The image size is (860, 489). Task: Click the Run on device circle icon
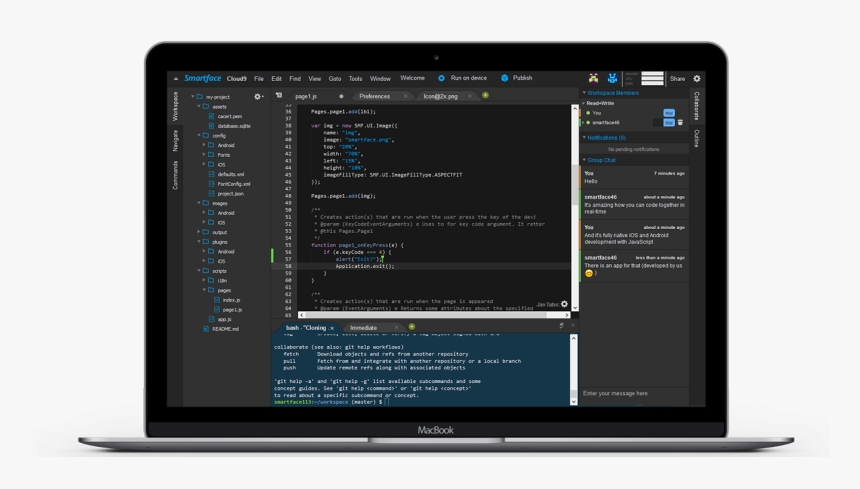pos(442,78)
